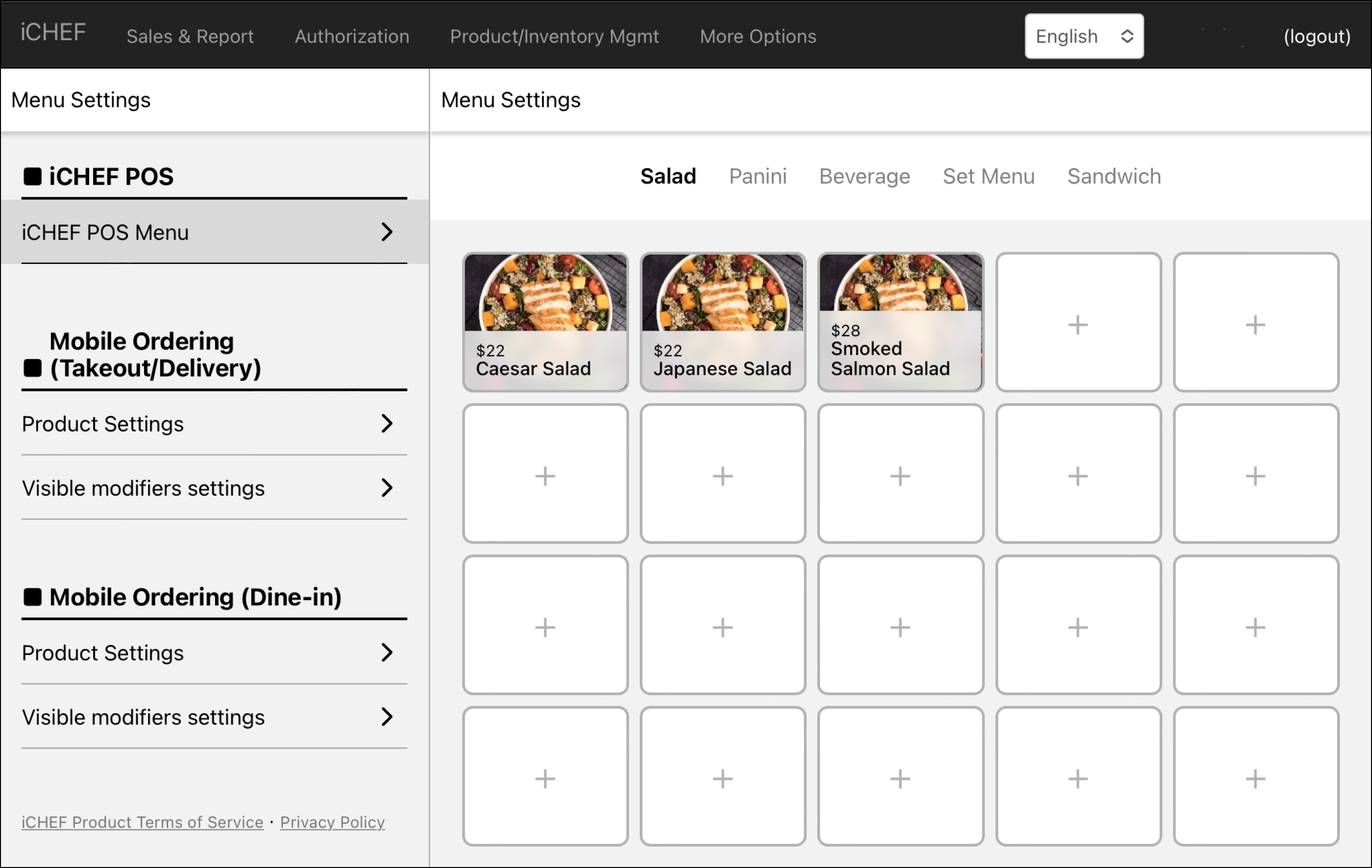The height and width of the screenshot is (868, 1372).
Task: Click the logout link
Action: pos(1316,36)
